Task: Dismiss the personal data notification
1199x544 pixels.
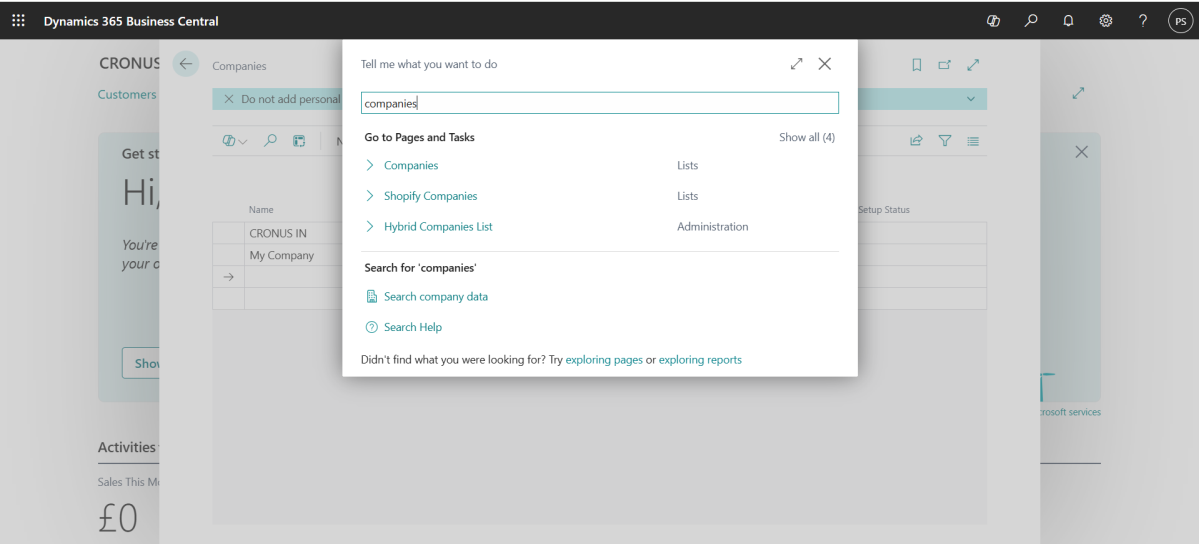Action: point(229,99)
